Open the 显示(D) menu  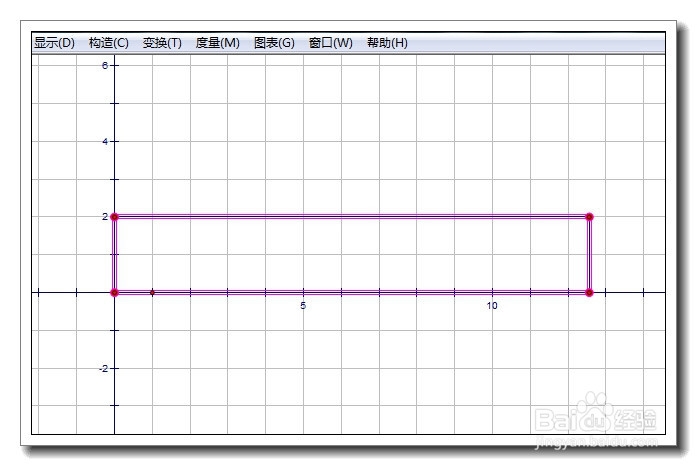click(55, 43)
